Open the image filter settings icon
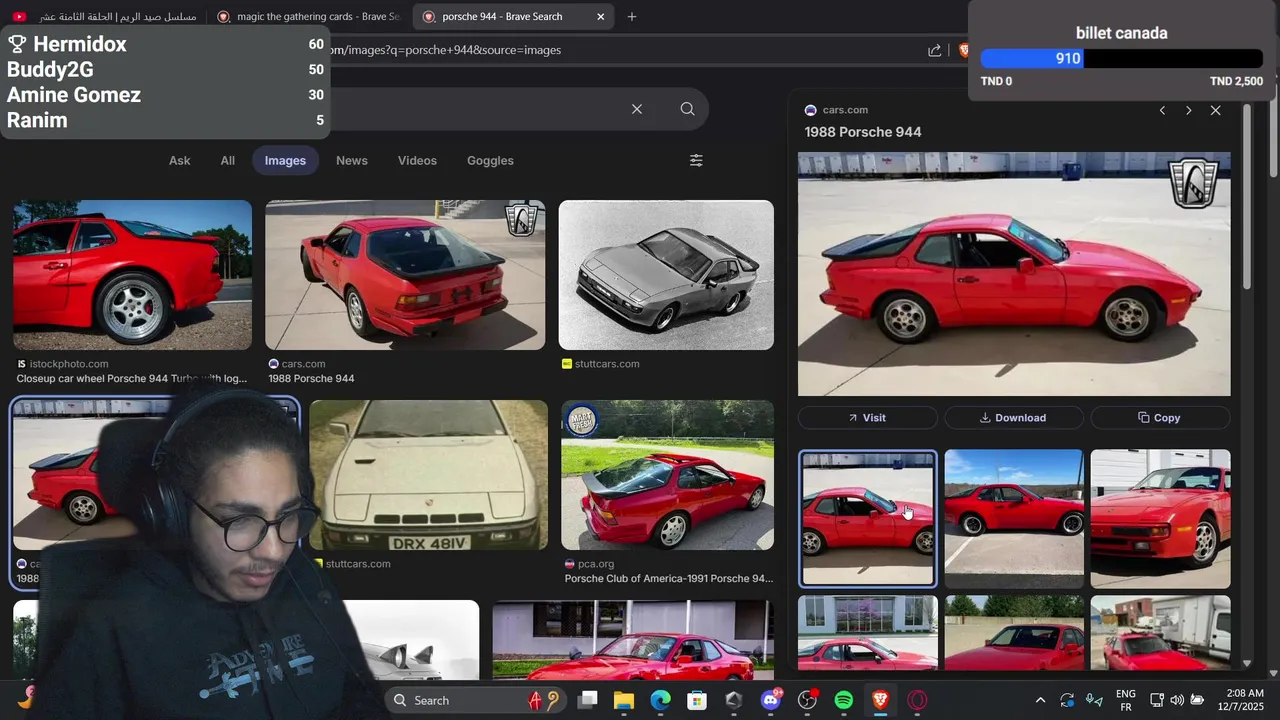1280x720 pixels. pyautogui.click(x=696, y=160)
